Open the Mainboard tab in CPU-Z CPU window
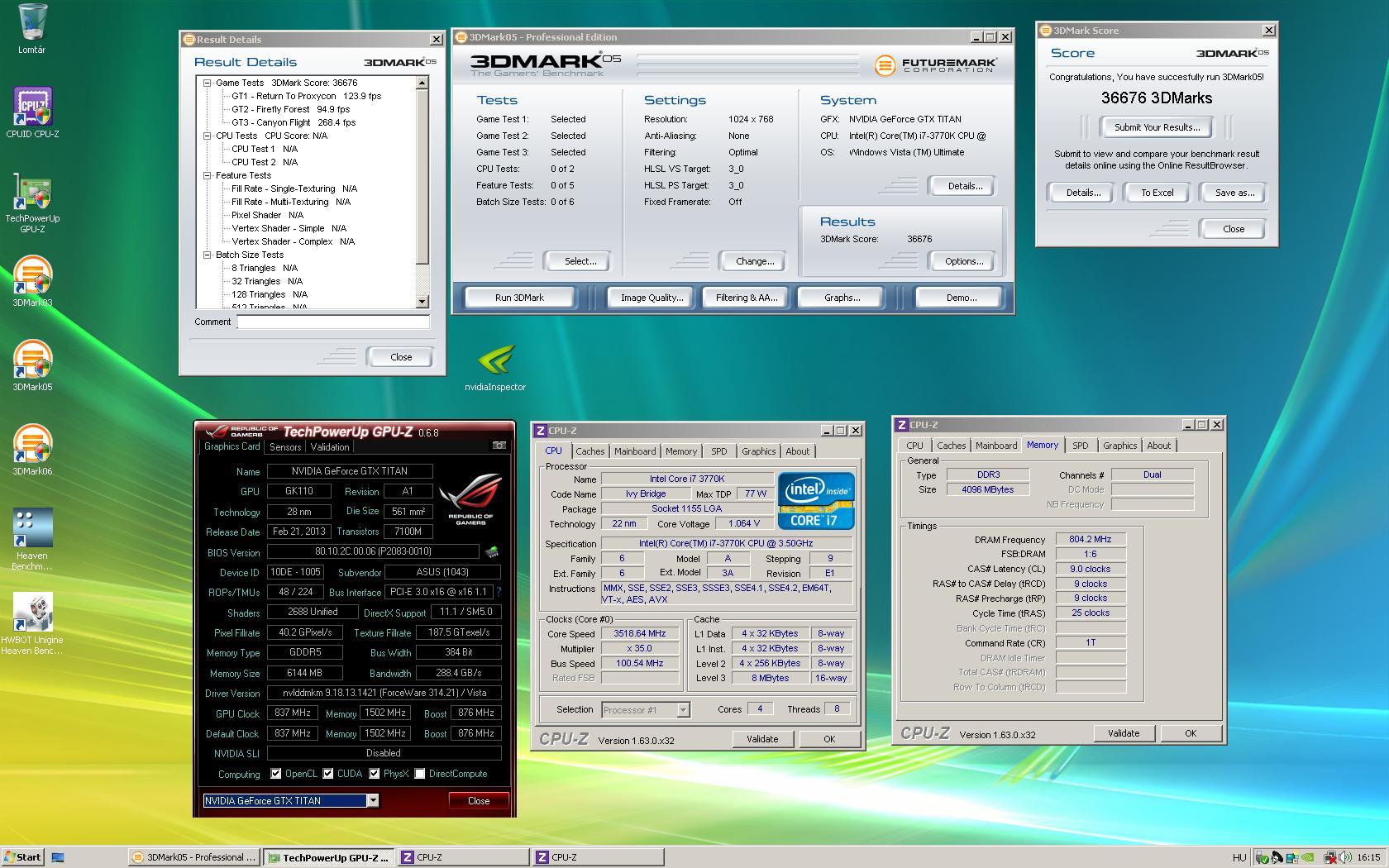Viewport: 1389px width, 868px height. tap(634, 451)
